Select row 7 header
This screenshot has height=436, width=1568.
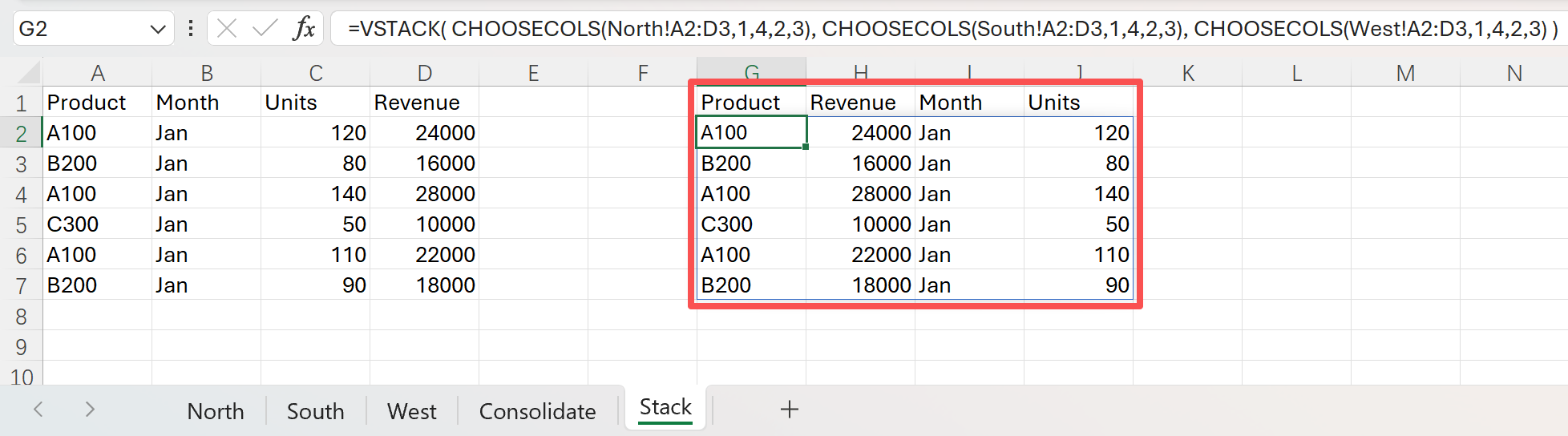click(22, 286)
